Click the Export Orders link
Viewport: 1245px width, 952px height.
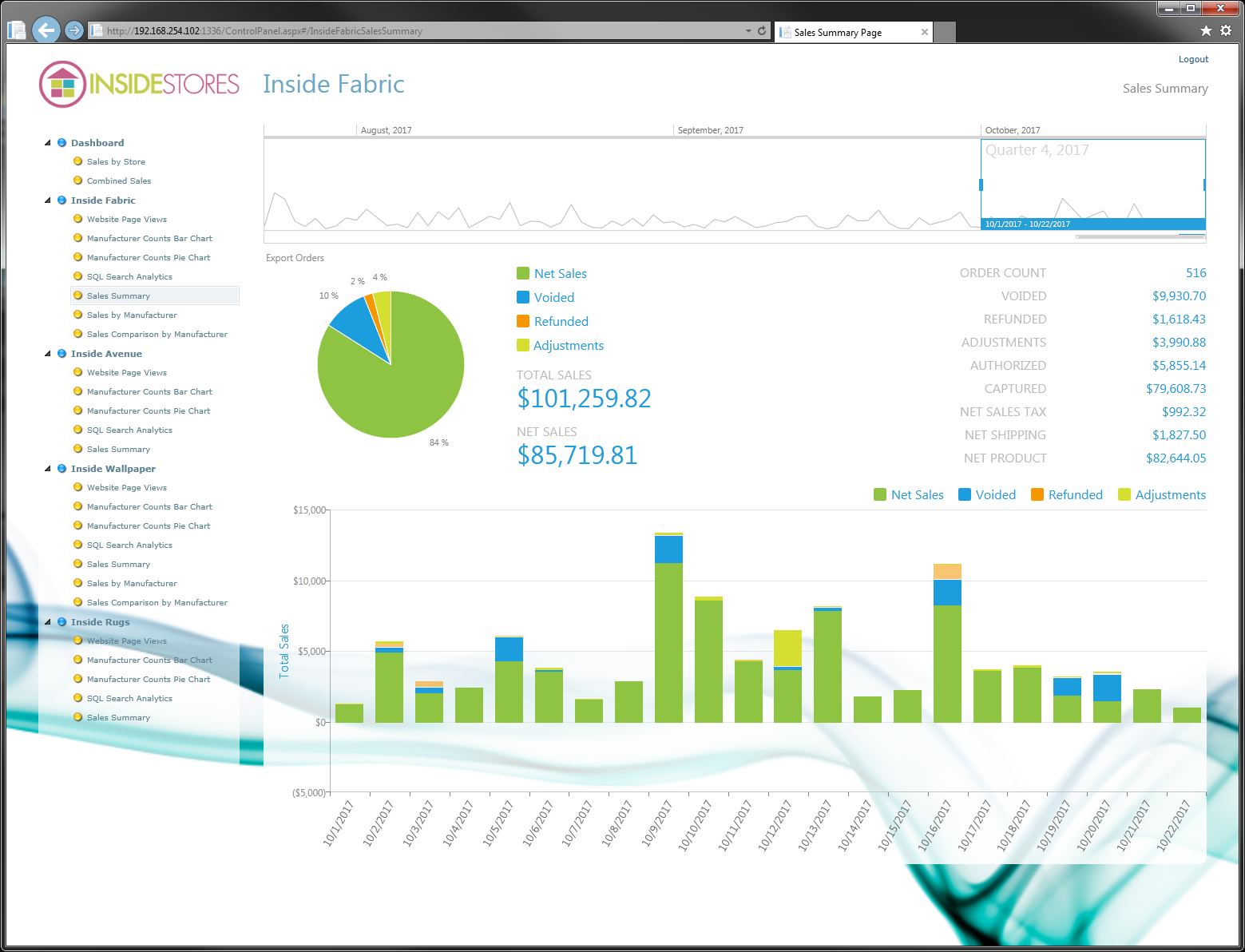[x=295, y=258]
